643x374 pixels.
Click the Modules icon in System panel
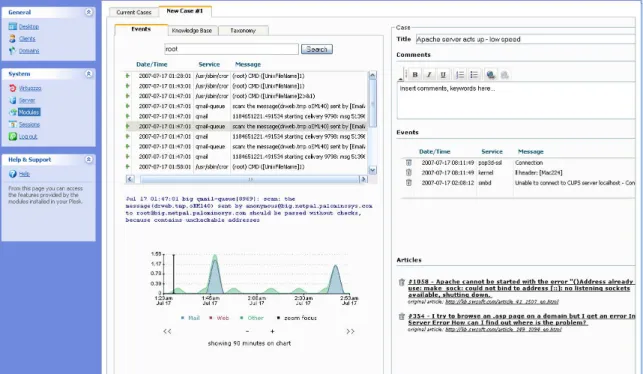13,112
